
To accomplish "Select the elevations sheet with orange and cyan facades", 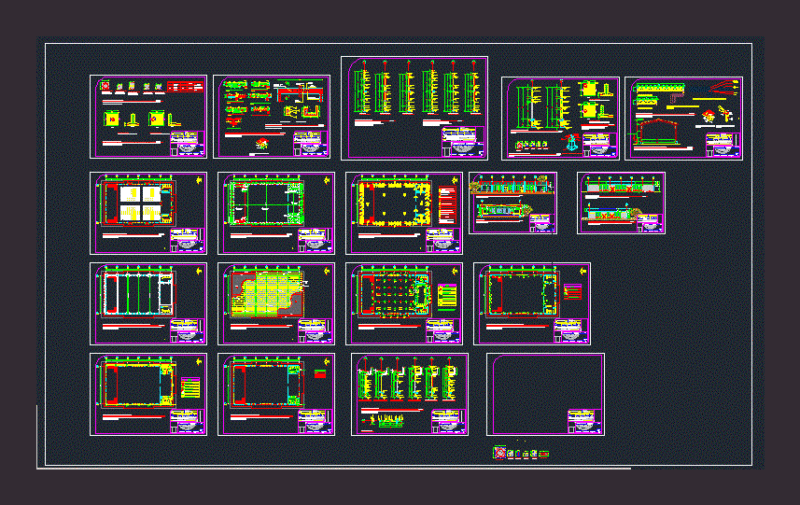I will tap(513, 203).
